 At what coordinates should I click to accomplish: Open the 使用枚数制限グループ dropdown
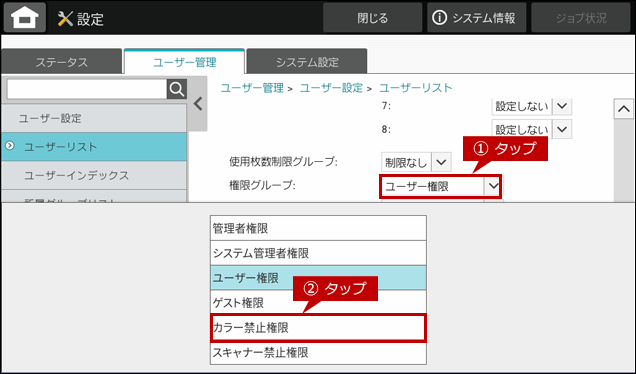[416, 162]
